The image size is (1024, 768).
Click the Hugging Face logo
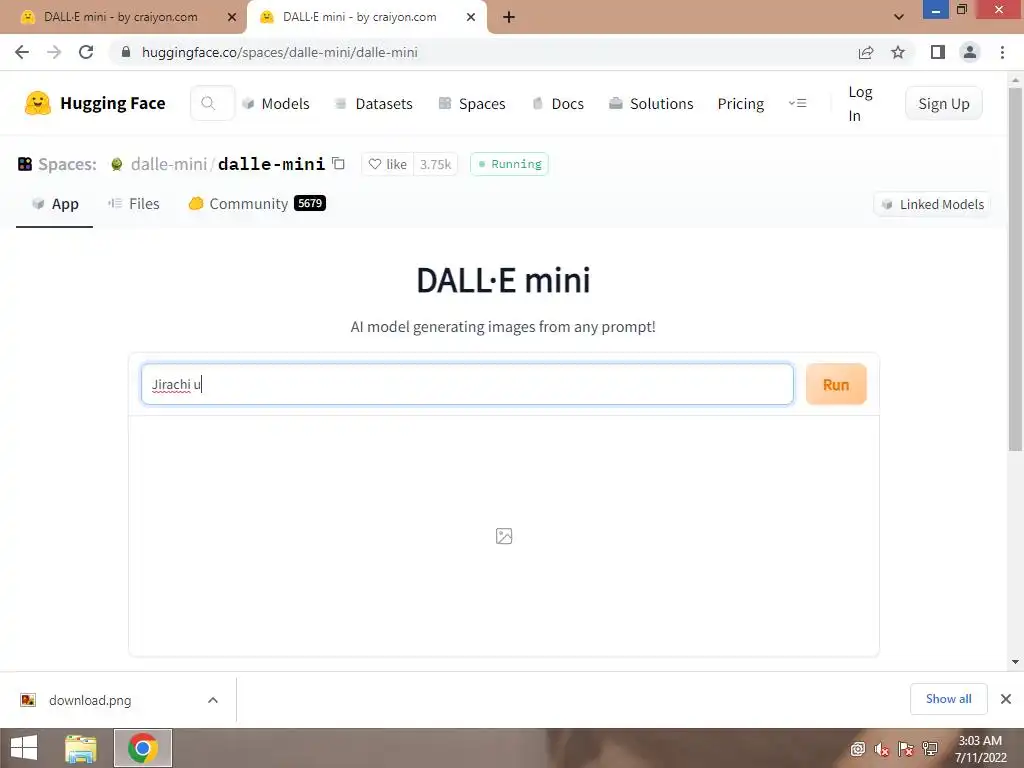[x=95, y=103]
